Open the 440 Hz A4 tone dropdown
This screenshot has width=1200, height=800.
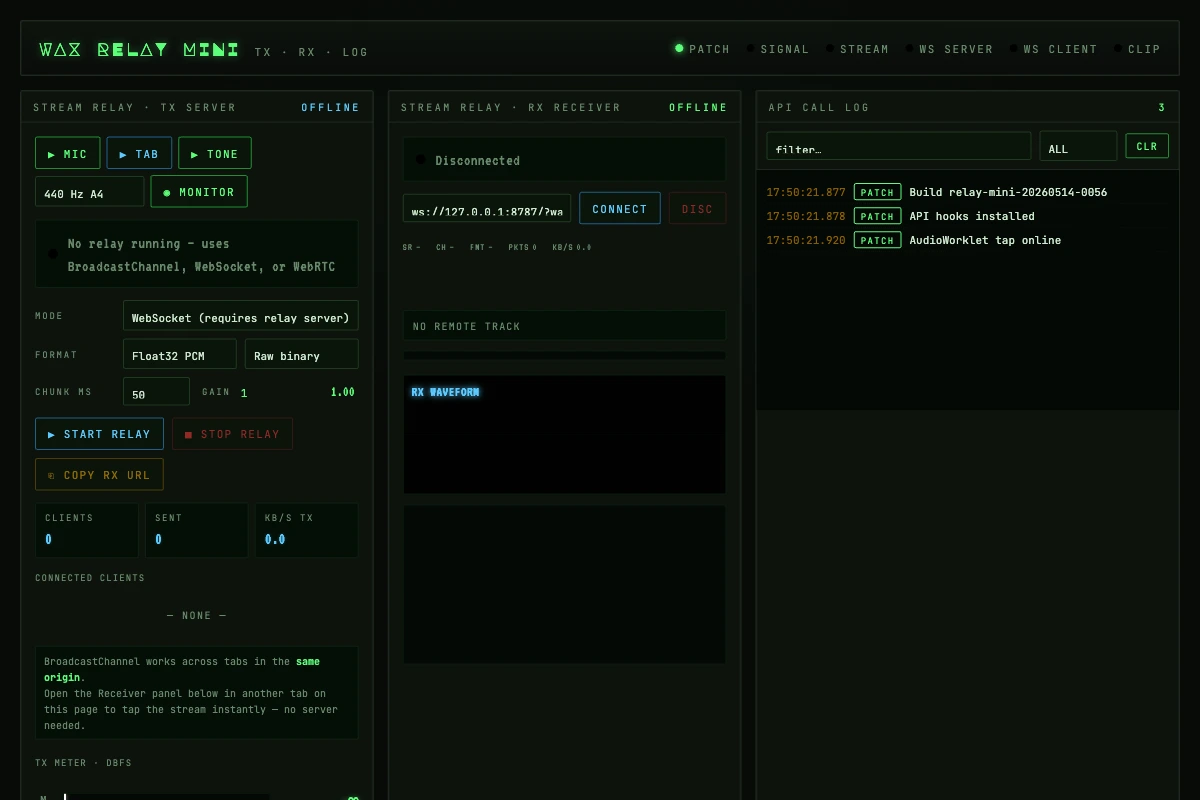[x=90, y=192]
